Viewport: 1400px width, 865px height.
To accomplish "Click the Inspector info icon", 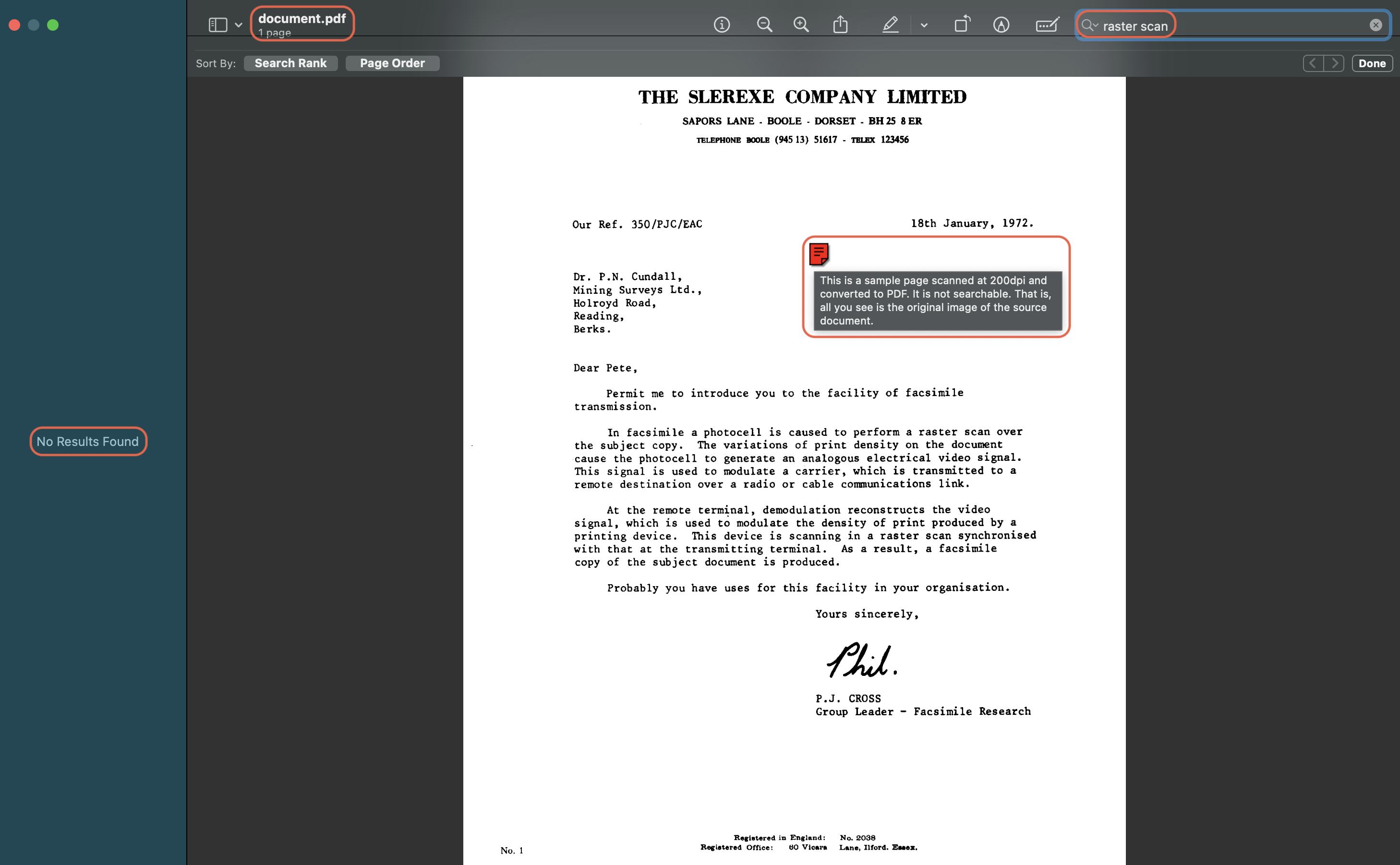I will 722,24.
